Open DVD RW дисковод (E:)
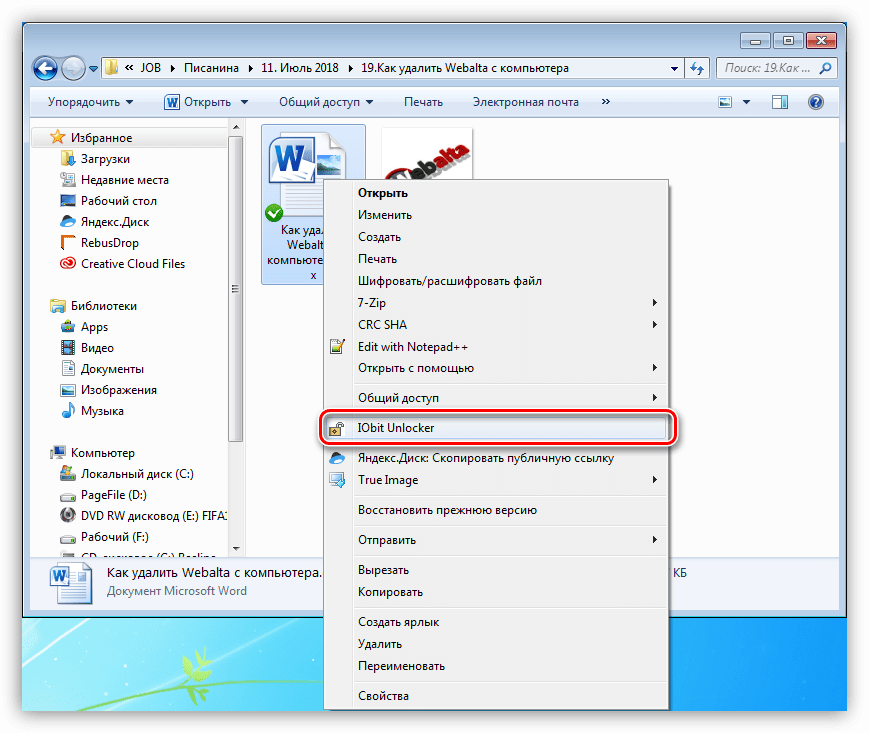The width and height of the screenshot is (869, 733). coord(154,516)
